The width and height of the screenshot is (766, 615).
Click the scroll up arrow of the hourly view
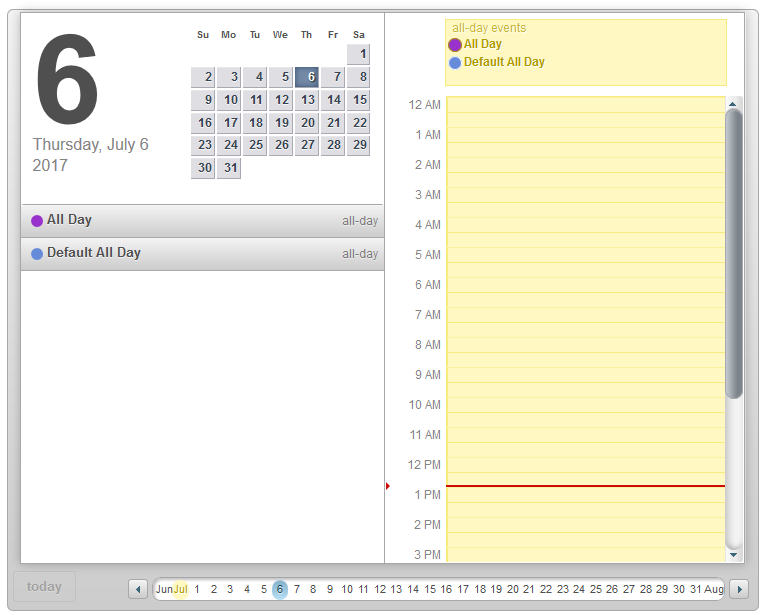tap(733, 104)
